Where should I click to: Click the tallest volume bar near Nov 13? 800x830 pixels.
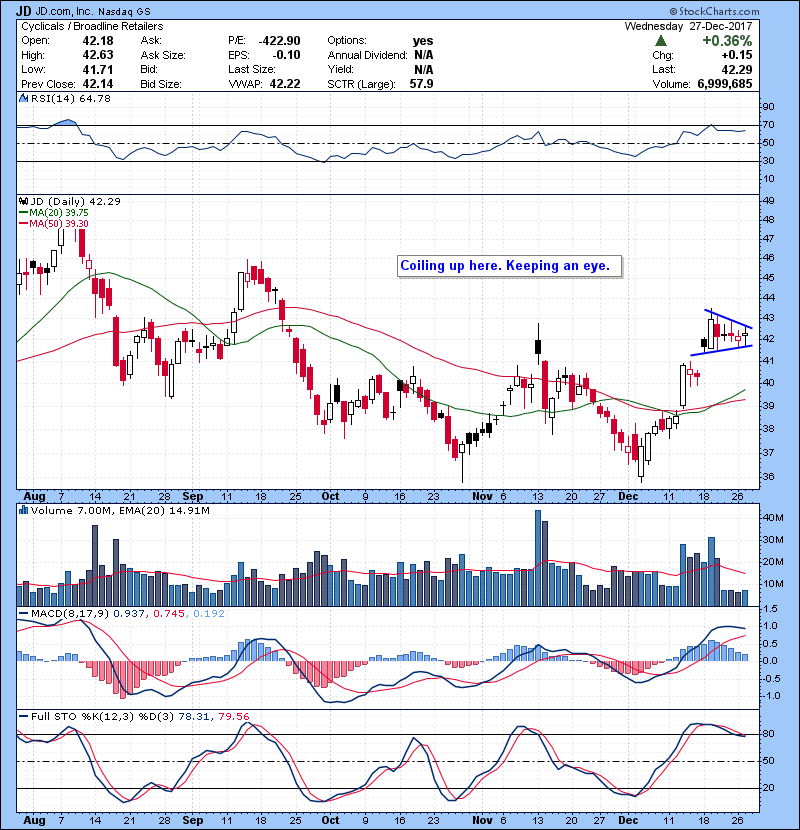538,558
